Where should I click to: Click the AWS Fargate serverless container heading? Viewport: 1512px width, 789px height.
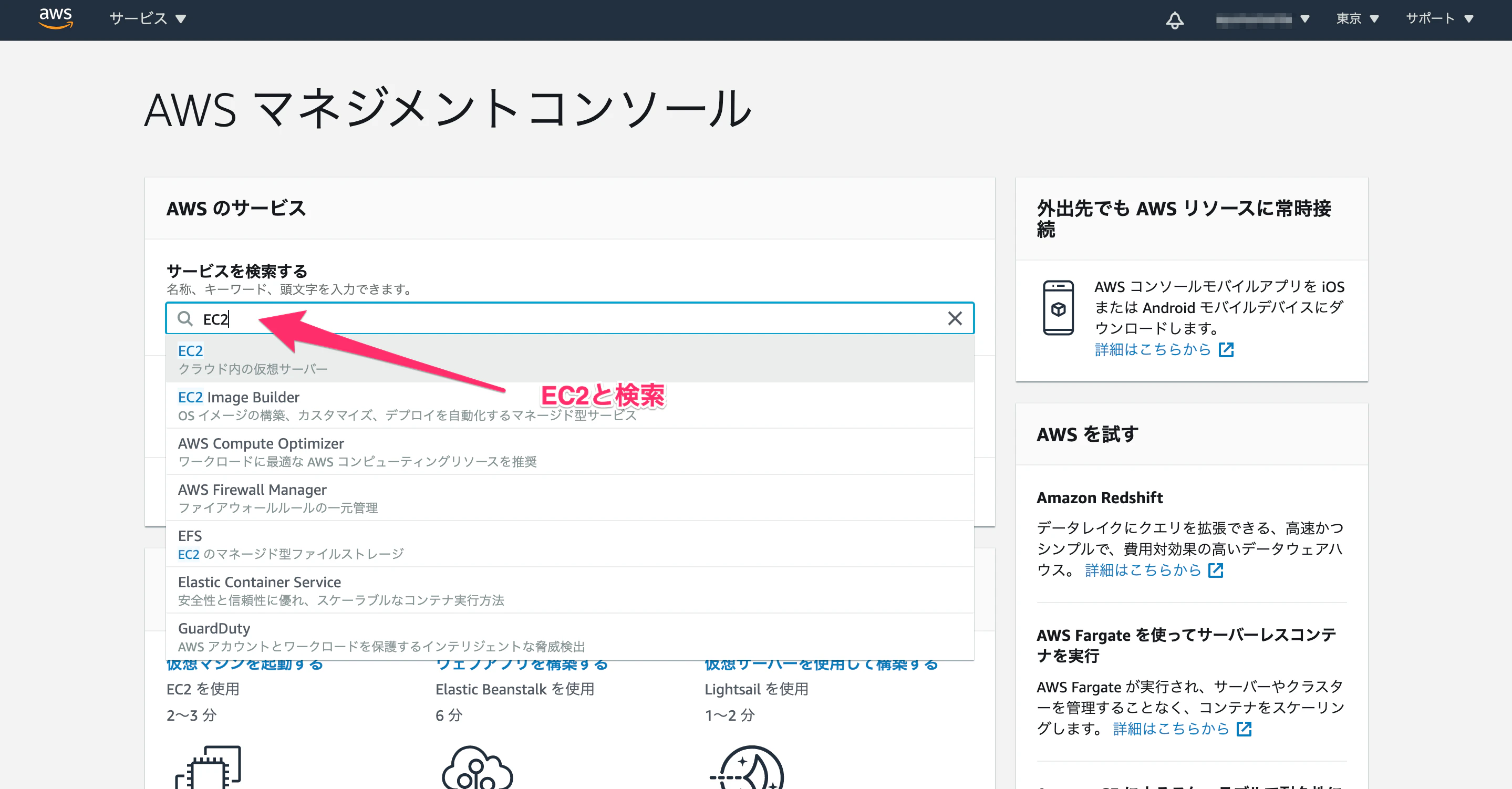tap(1186, 645)
